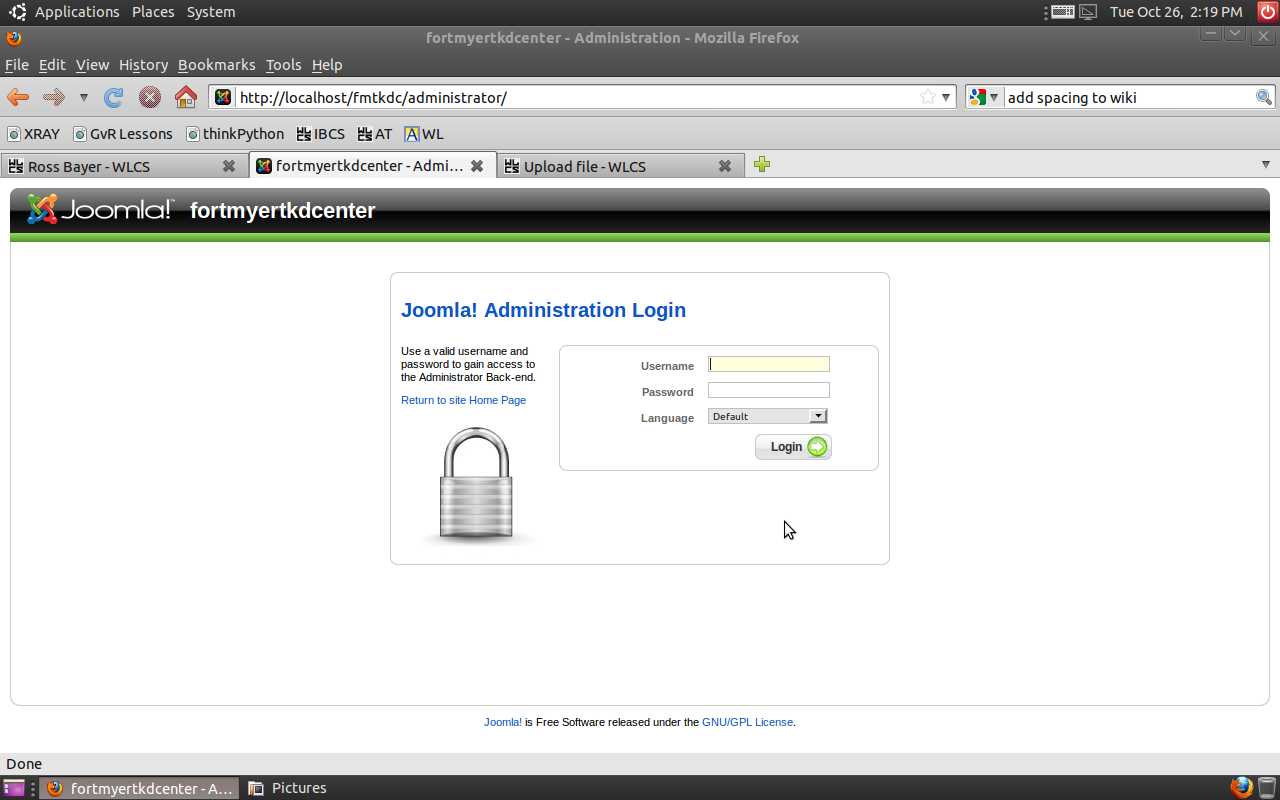The height and width of the screenshot is (800, 1280).
Task: Open the XRAY bookmark
Action: click(34, 134)
